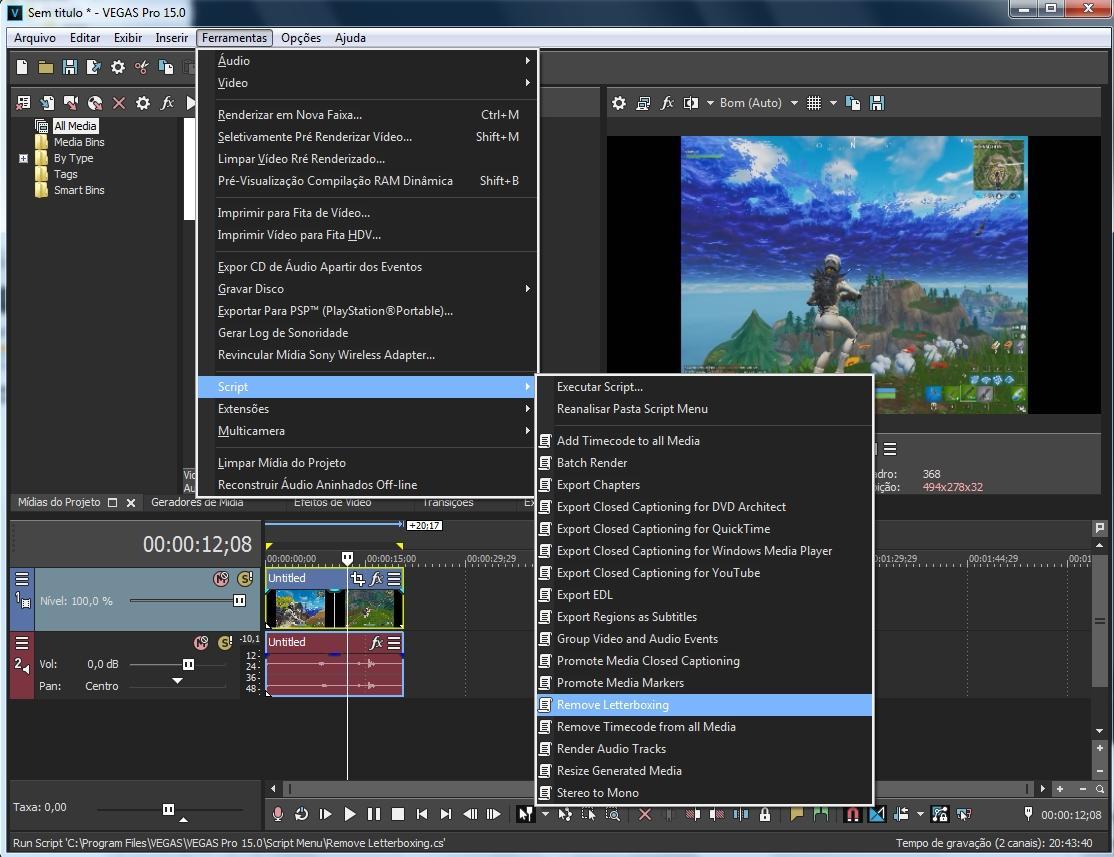Choose Remove Letterboxing script

click(705, 705)
